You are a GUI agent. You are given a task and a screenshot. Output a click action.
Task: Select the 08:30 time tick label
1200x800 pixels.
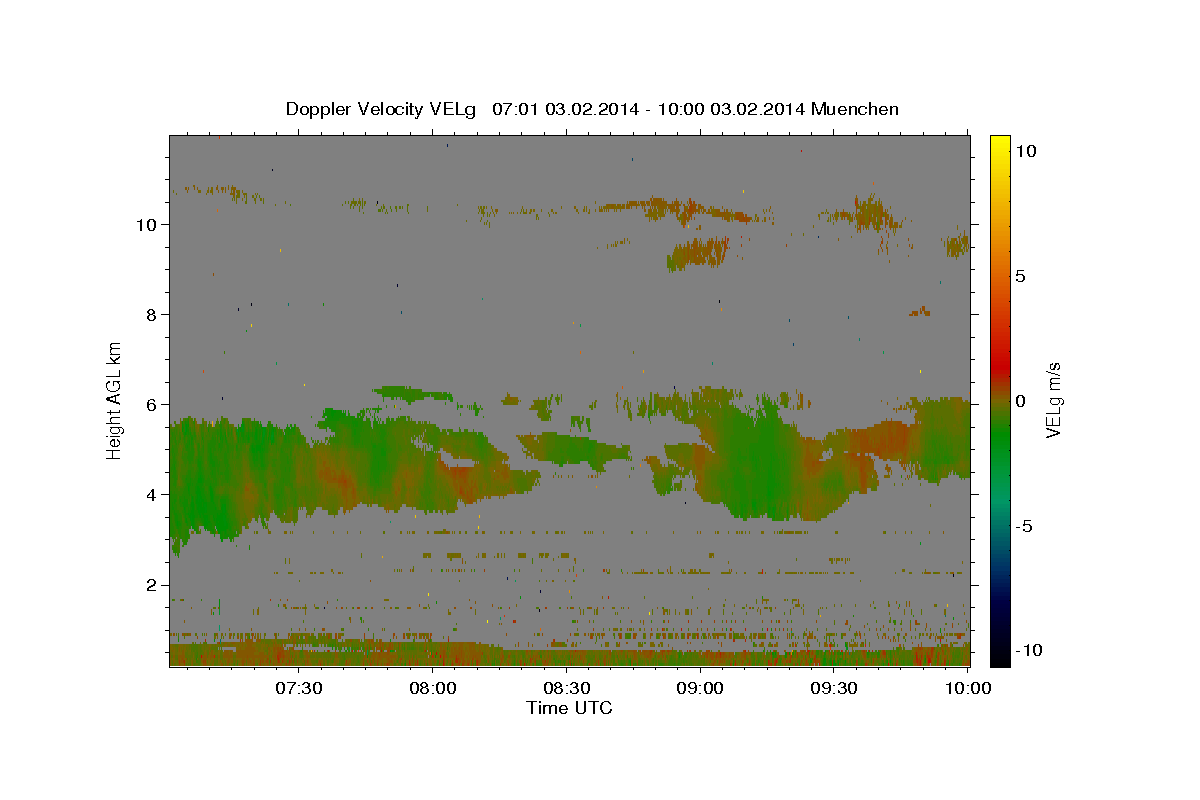tap(566, 688)
